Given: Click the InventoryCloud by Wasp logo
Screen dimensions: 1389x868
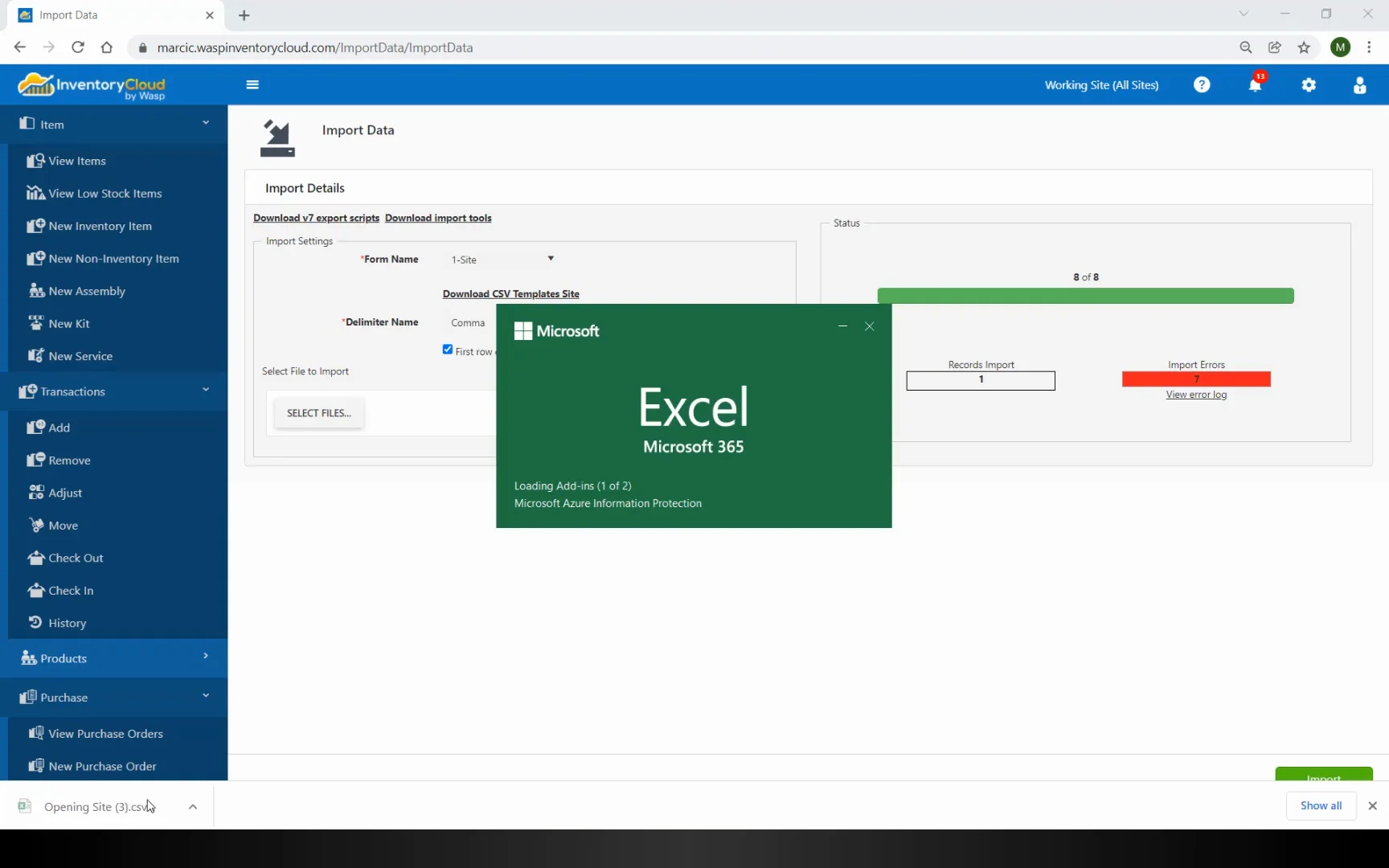Looking at the screenshot, I should coord(91,85).
